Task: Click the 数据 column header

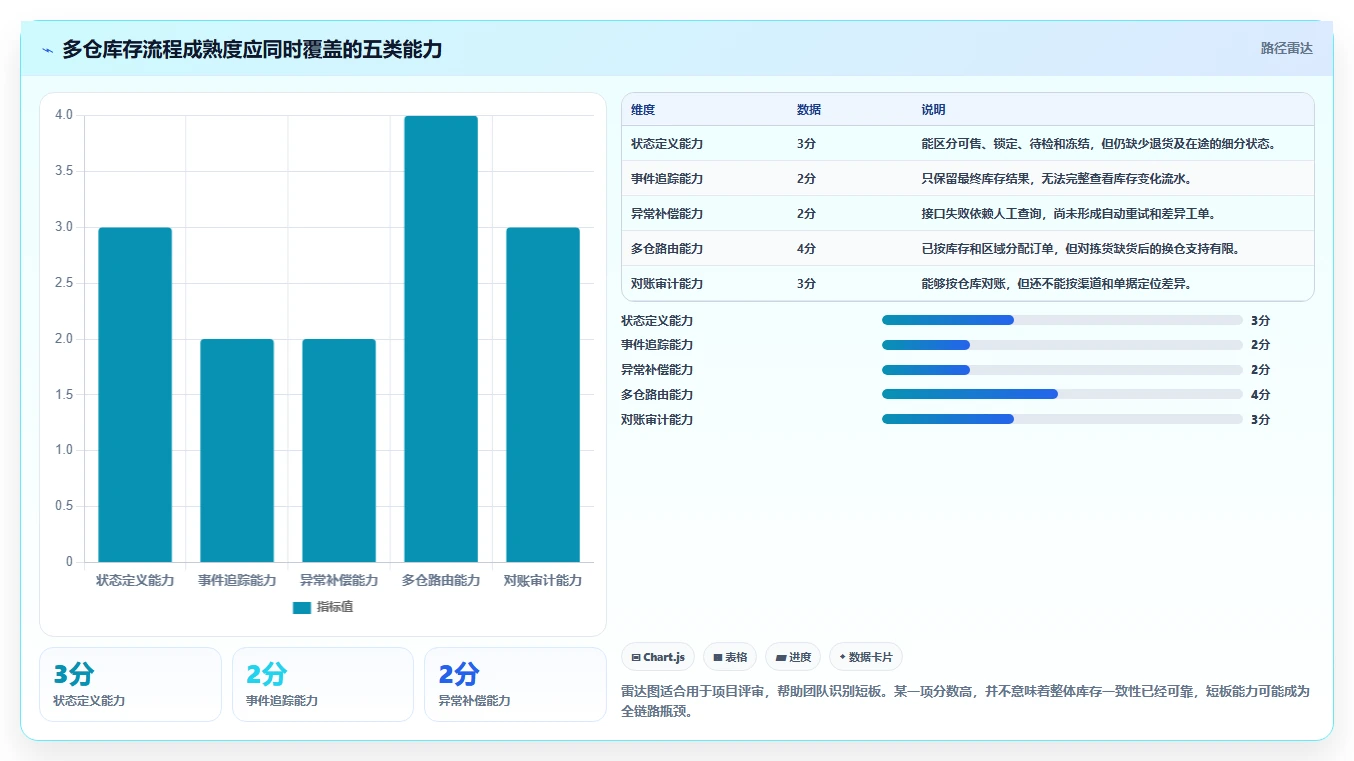Action: point(809,110)
